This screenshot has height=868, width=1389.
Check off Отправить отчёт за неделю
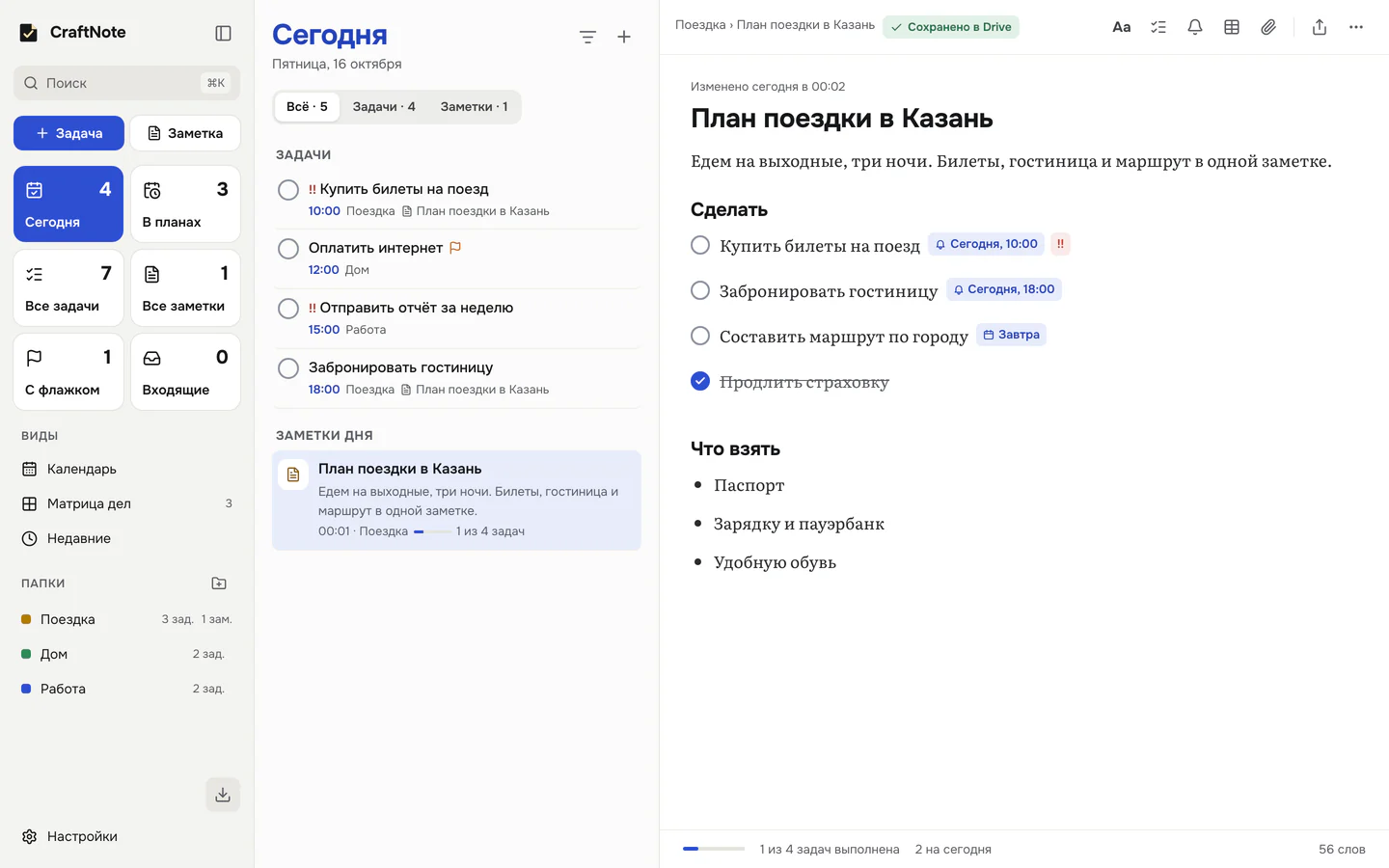point(288,309)
